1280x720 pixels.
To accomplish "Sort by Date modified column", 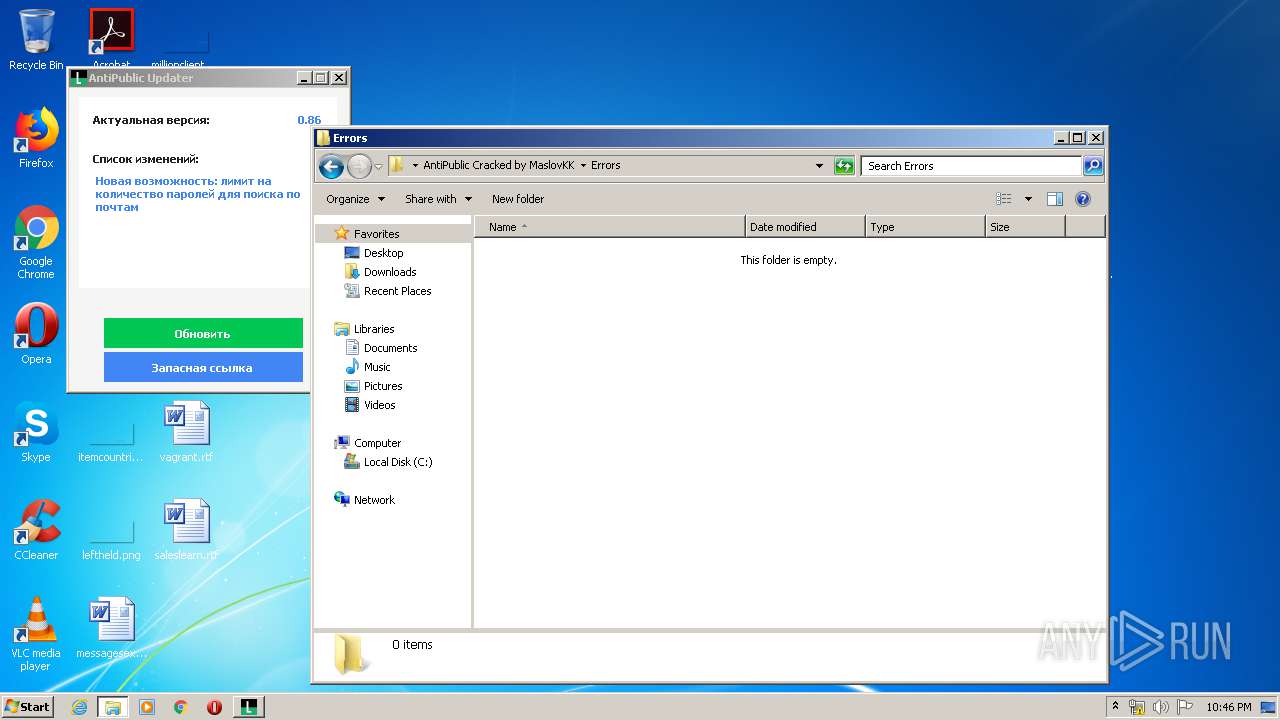I will point(805,227).
